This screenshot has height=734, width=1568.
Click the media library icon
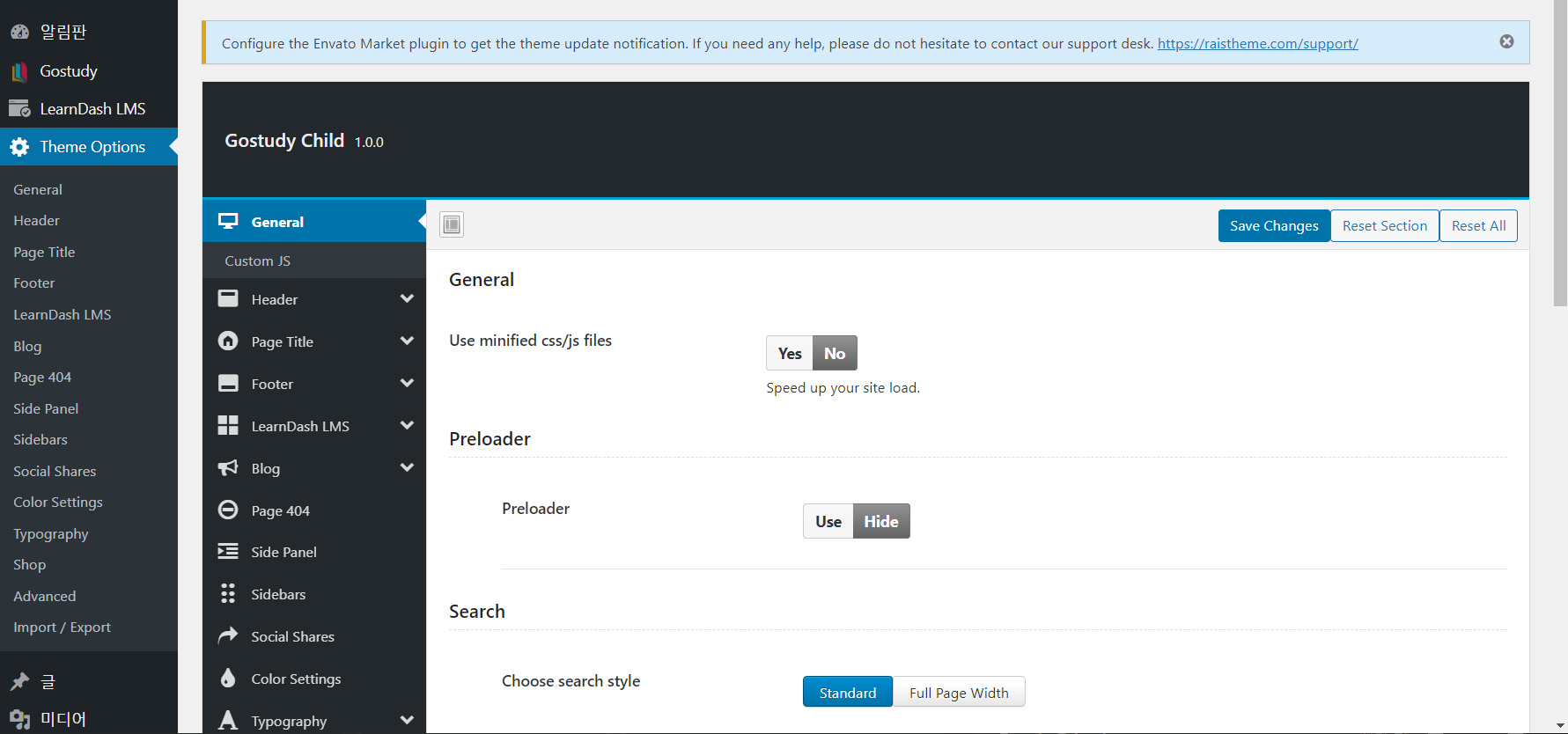(19, 719)
